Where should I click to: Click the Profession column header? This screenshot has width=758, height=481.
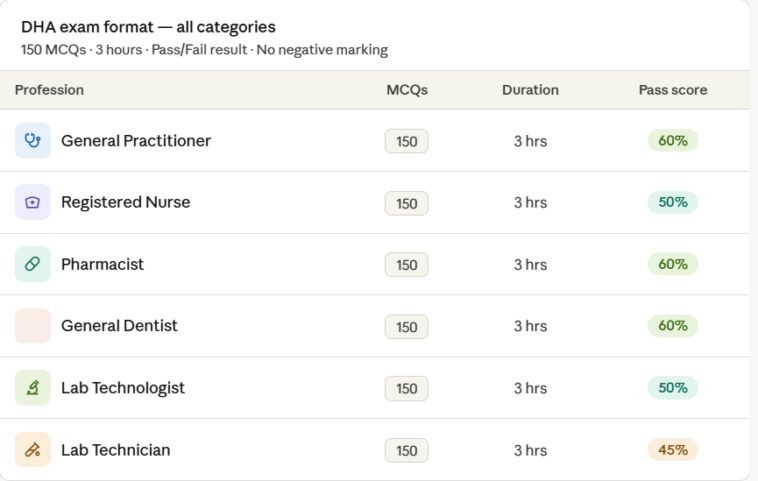pyautogui.click(x=49, y=90)
